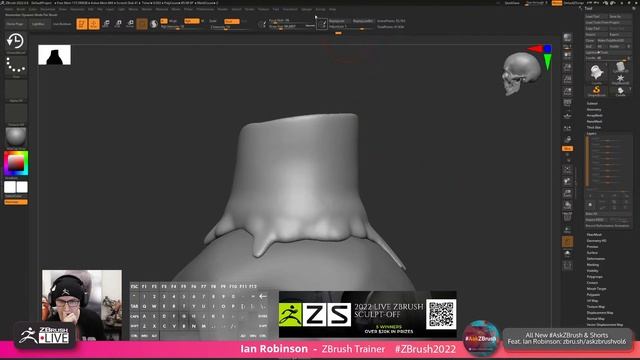Expand the ArrayMesh section
This screenshot has width=640, height=360.
tap(594, 116)
